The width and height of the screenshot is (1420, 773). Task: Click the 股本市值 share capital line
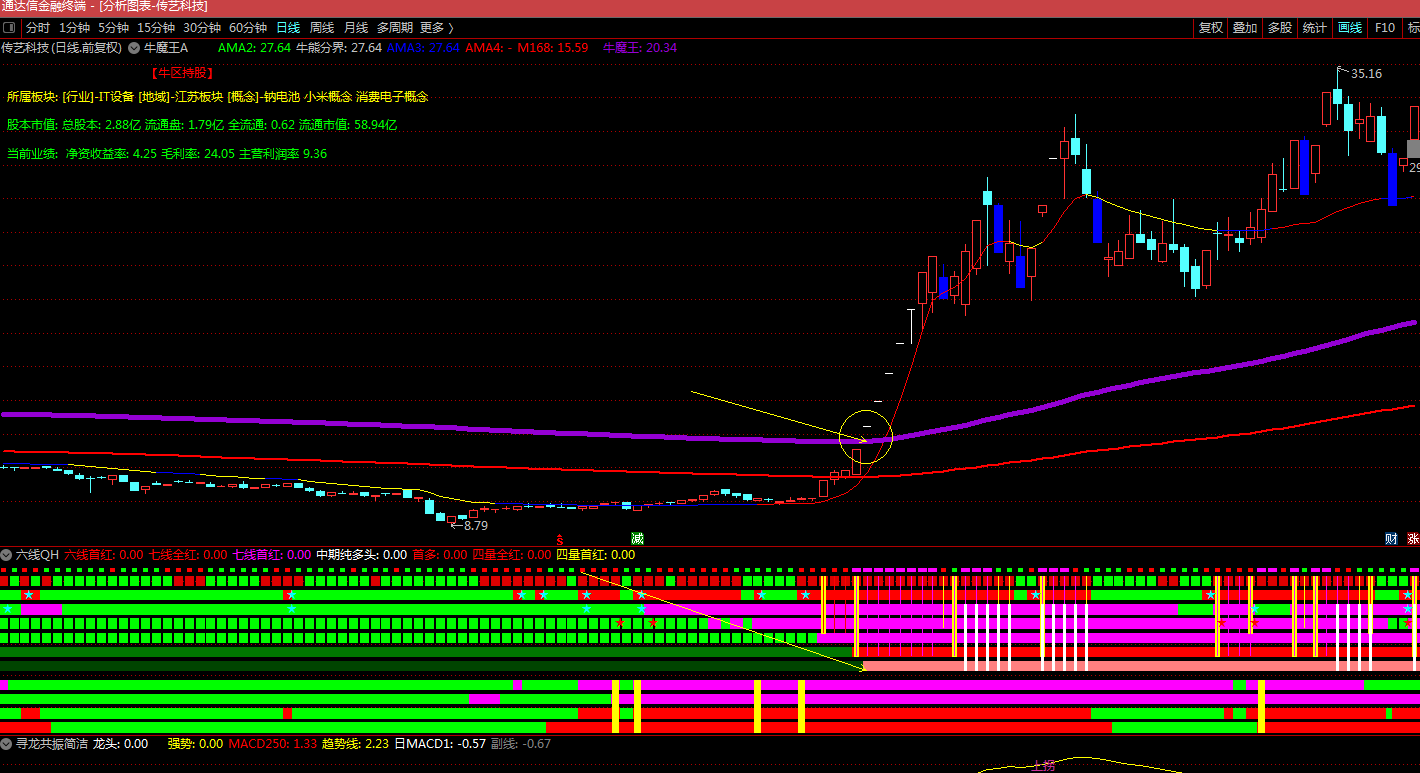202,125
